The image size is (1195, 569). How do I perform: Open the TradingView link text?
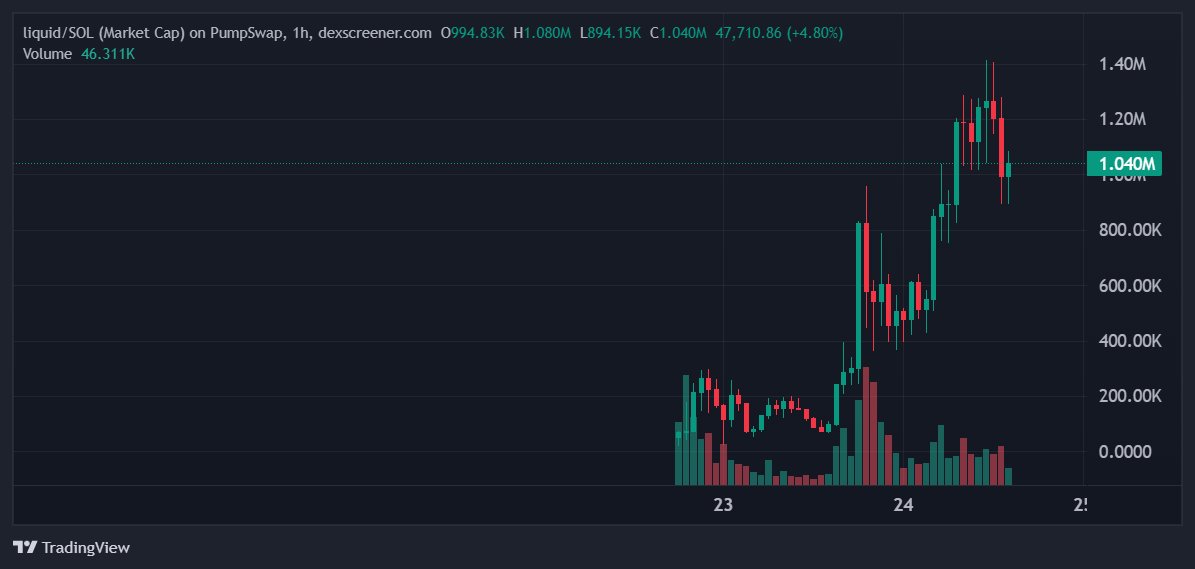point(86,547)
